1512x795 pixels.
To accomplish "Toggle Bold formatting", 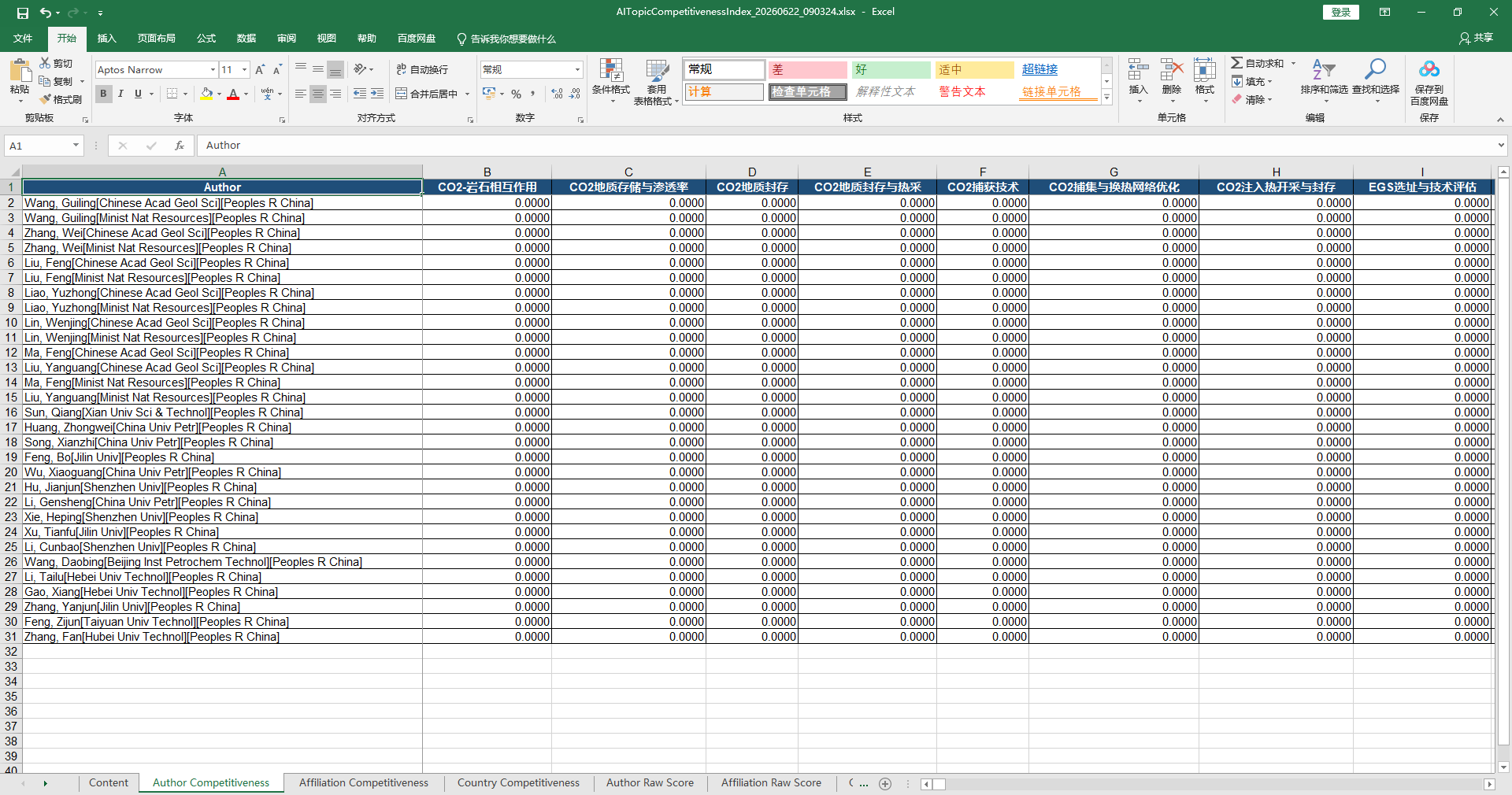I will (x=103, y=94).
